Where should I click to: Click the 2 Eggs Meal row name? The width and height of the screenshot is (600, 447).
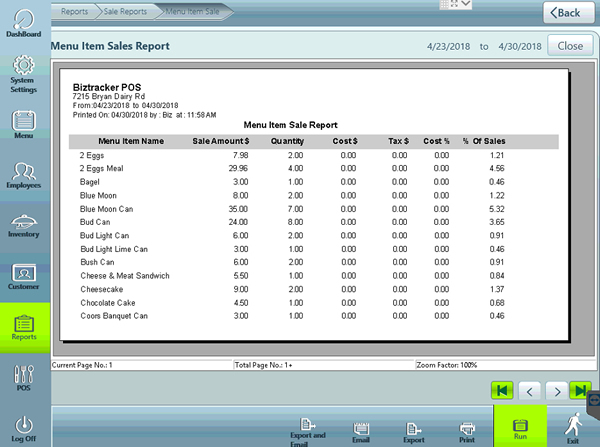pos(101,169)
